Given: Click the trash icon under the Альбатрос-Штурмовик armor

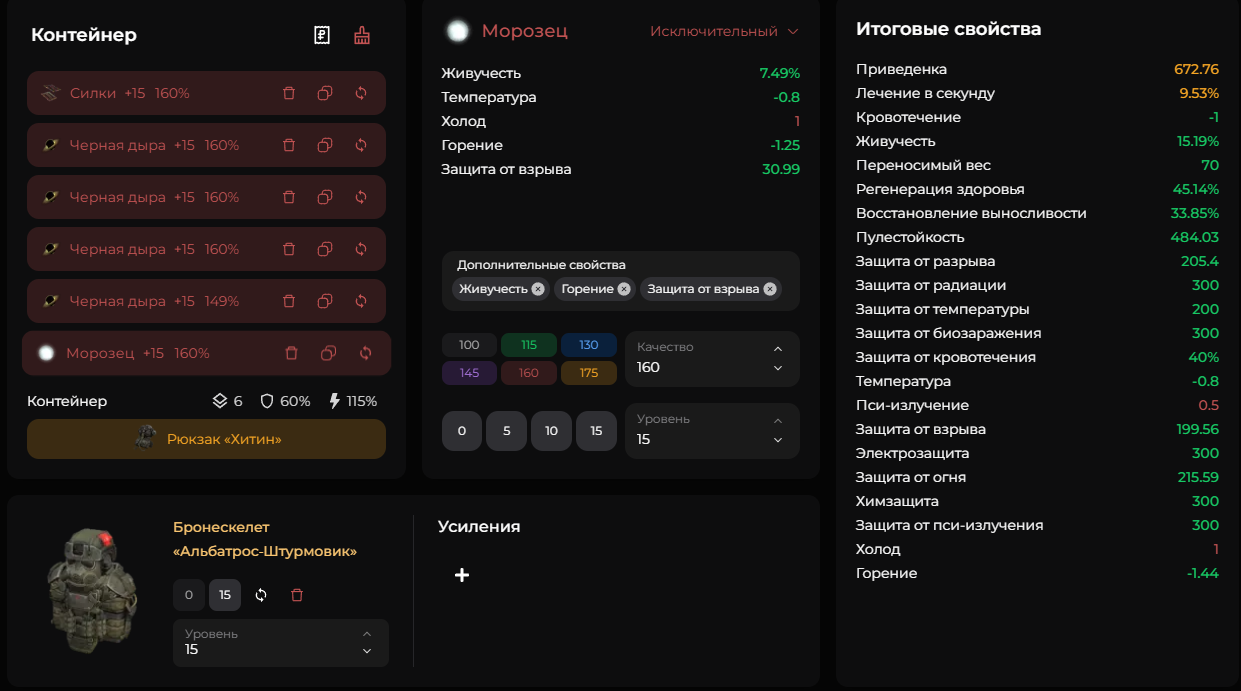Looking at the screenshot, I should (297, 595).
